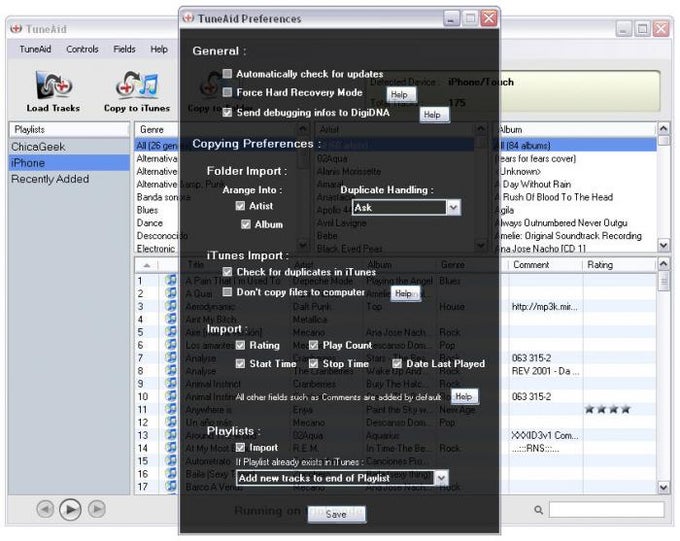Click in the search input field
The height and width of the screenshot is (541, 680).
[606, 510]
